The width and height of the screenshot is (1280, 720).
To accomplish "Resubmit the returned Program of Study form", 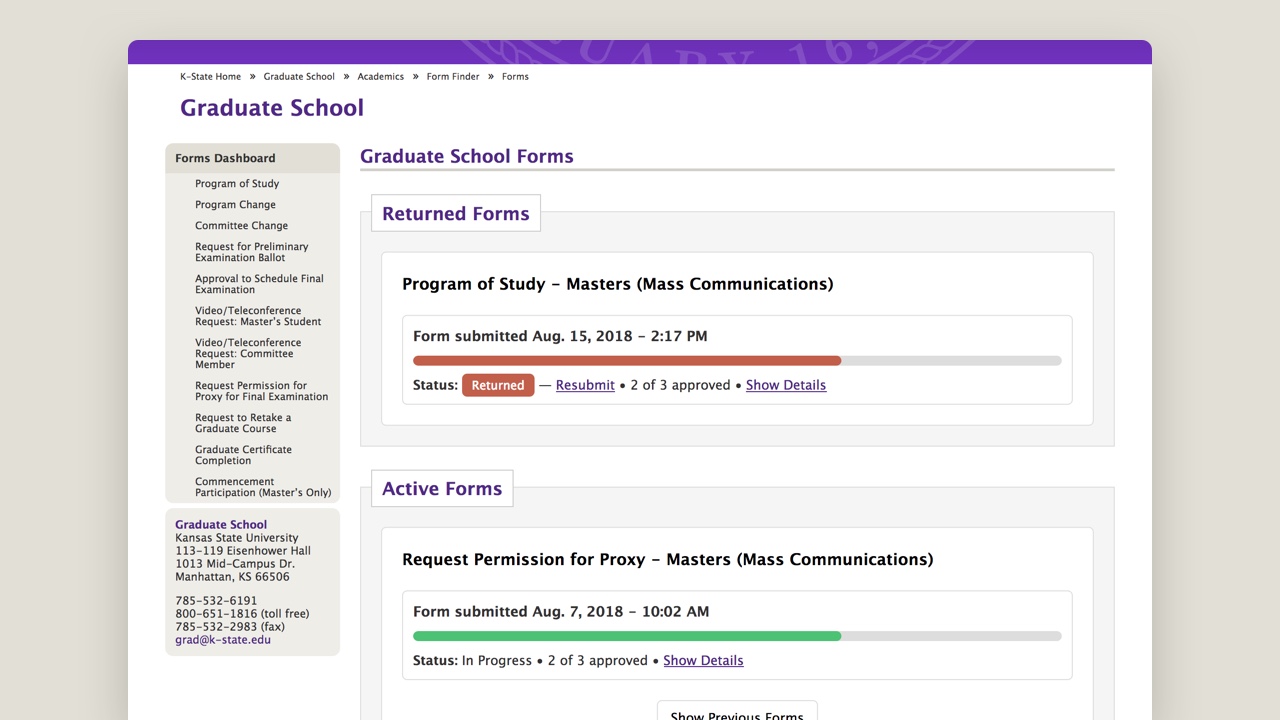I will 585,385.
